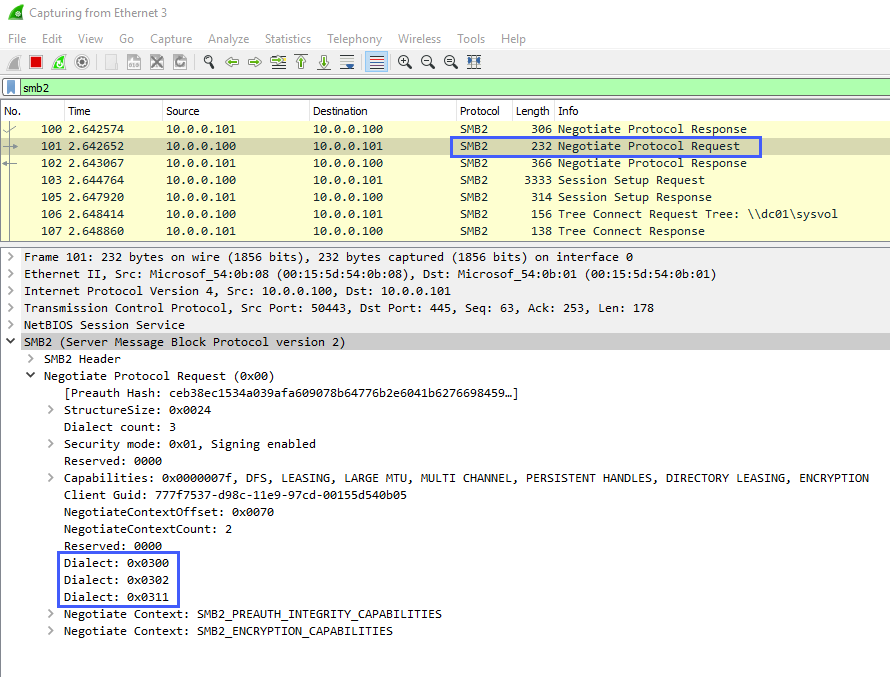The image size is (890, 677).
Task: Open the Edit menu
Action: pos(52,39)
